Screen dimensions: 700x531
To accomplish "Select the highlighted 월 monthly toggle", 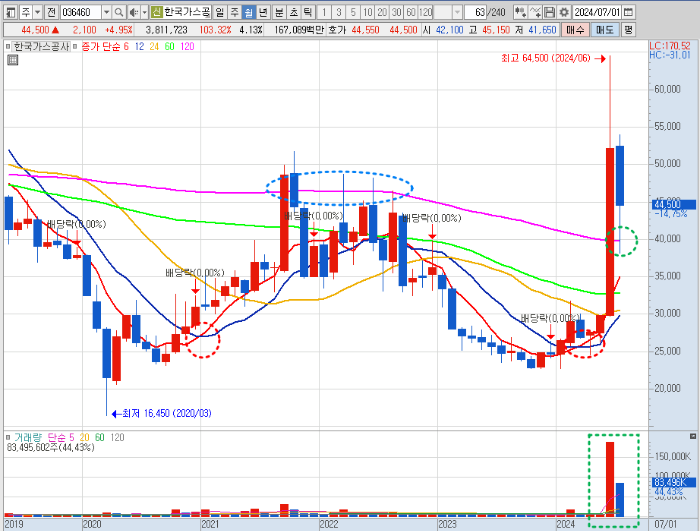I will pyautogui.click(x=249, y=12).
